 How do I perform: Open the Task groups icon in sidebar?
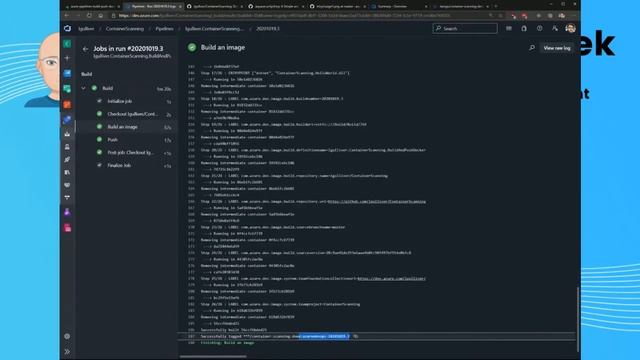tap(67, 185)
